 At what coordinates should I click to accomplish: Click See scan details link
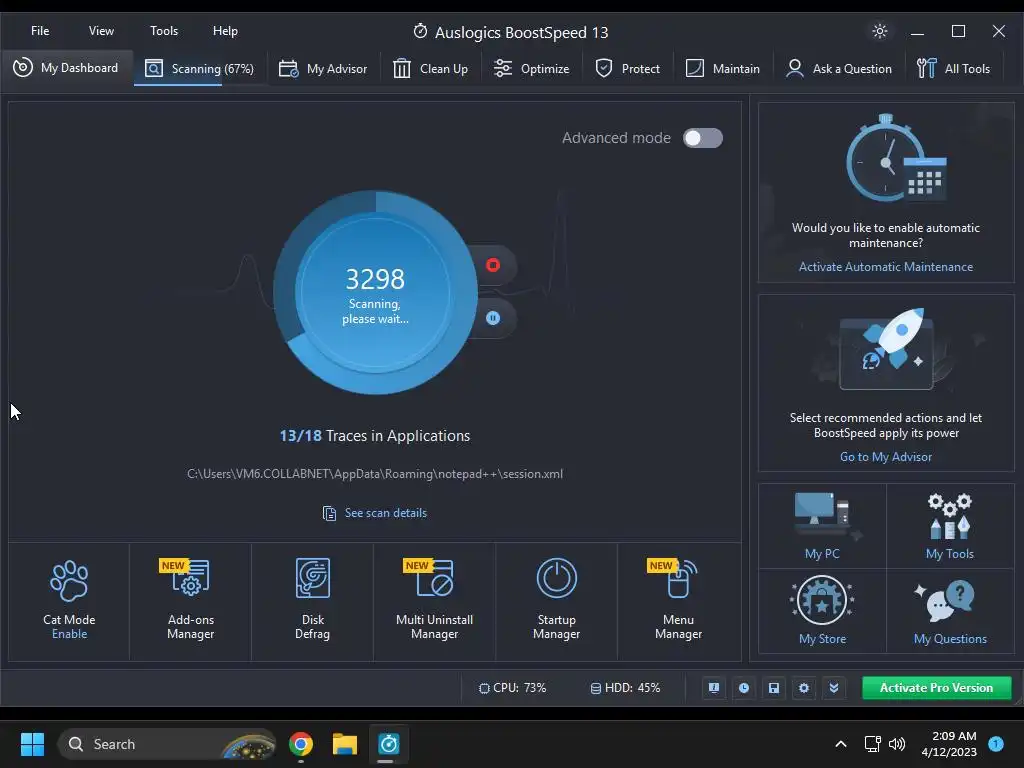pos(375,513)
